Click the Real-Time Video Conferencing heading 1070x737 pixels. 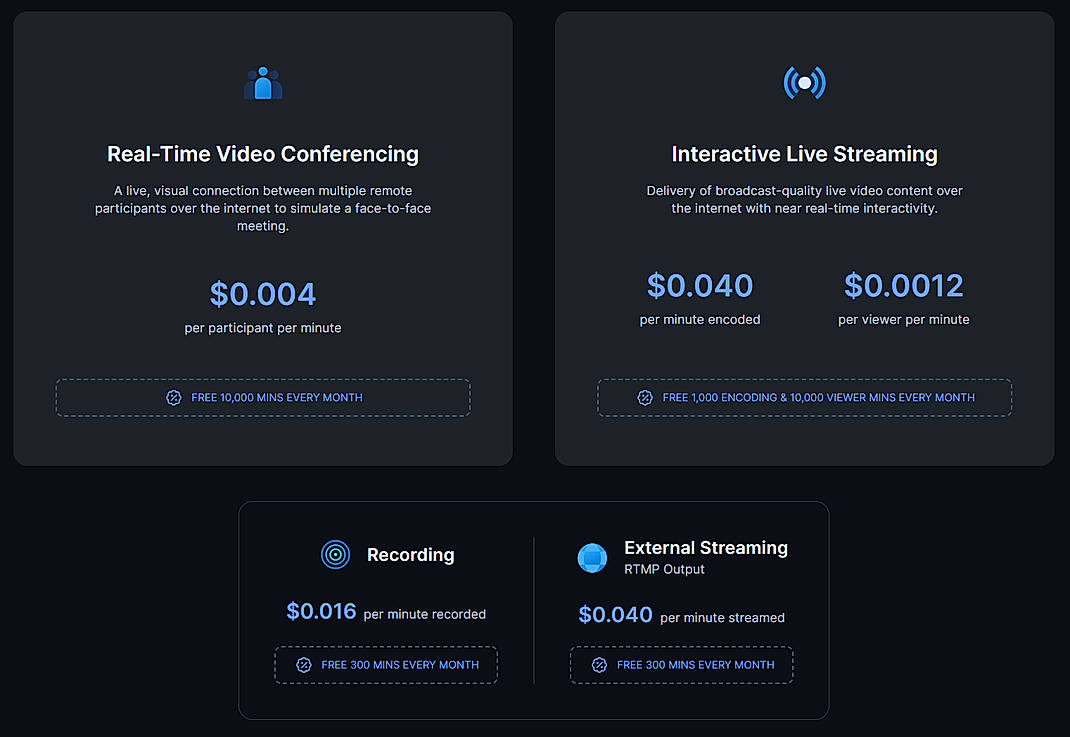[x=263, y=154]
